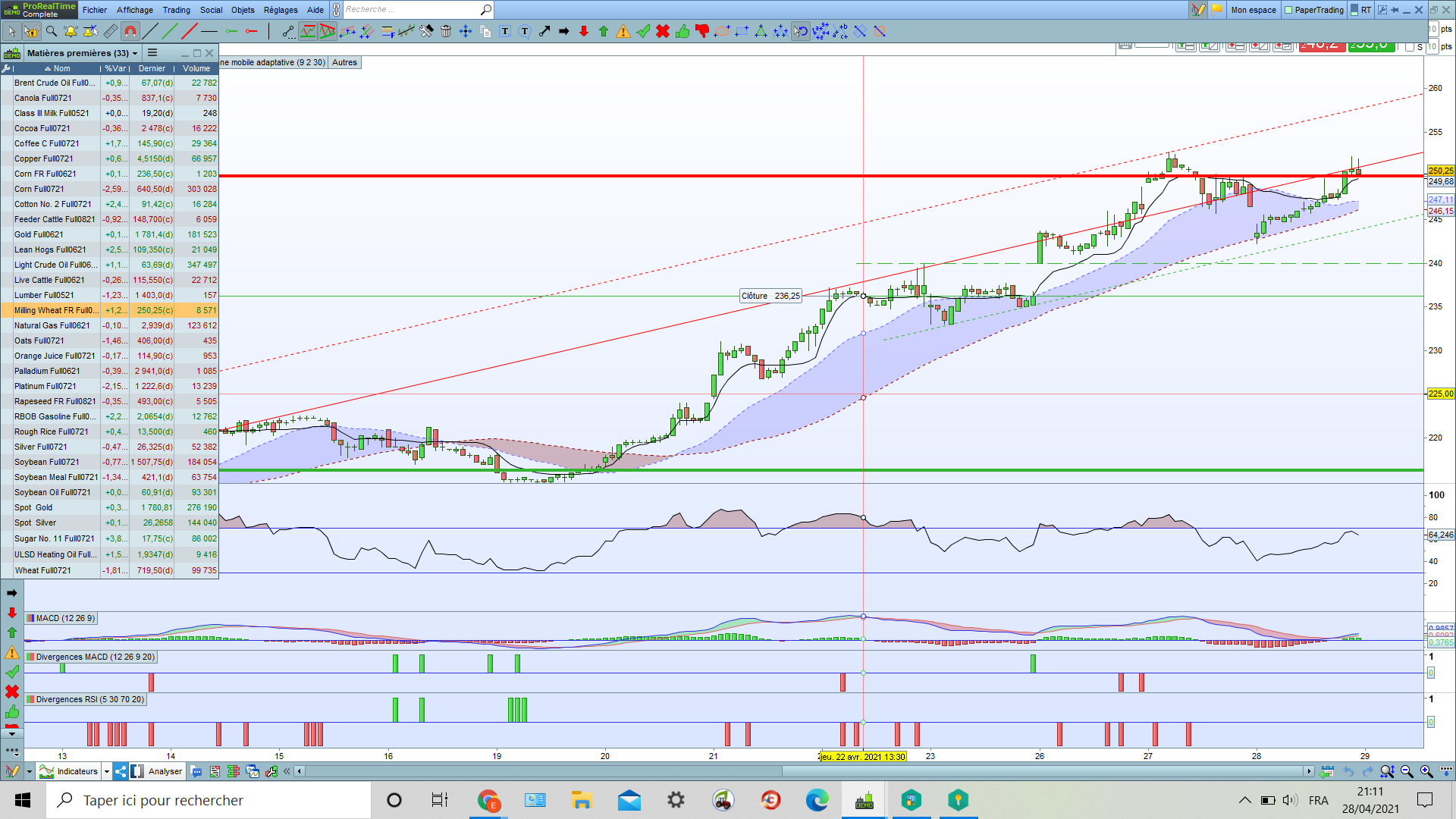The width and height of the screenshot is (1456, 819).
Task: Open the Objets menu
Action: 243,10
